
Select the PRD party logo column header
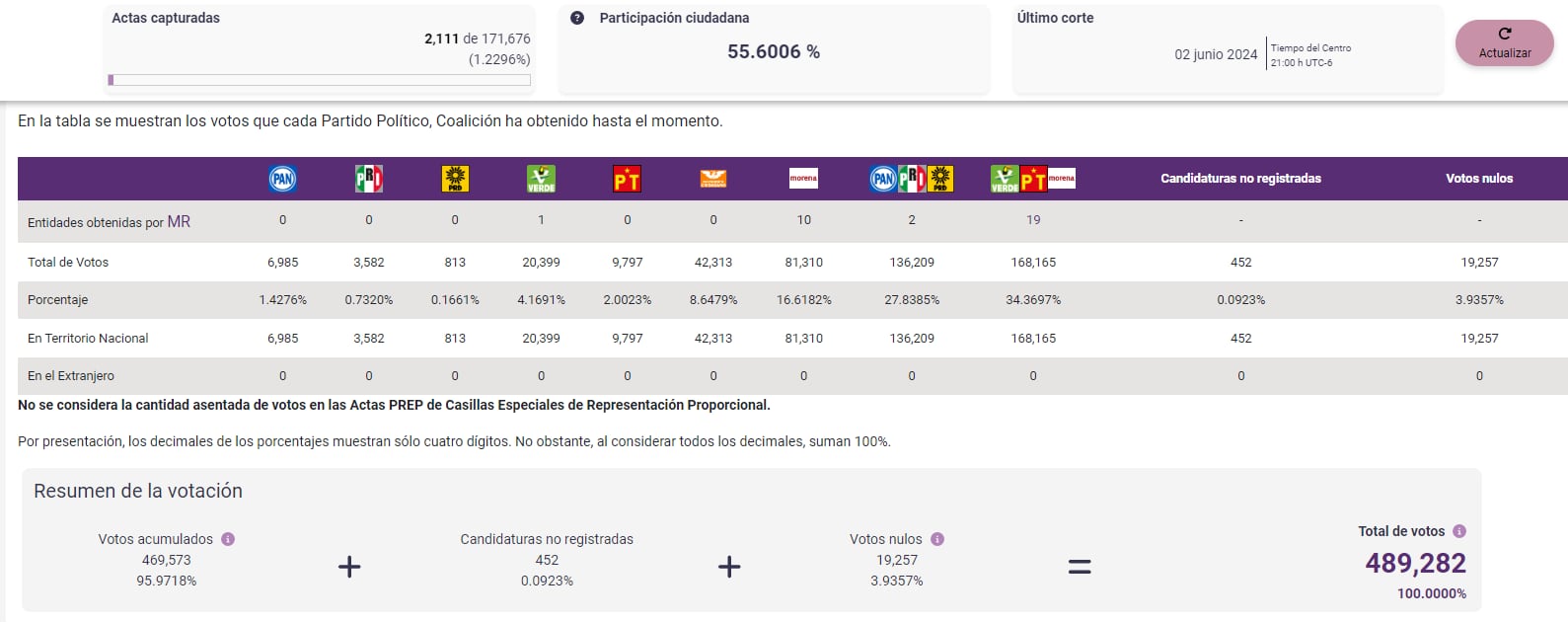pos(455,179)
